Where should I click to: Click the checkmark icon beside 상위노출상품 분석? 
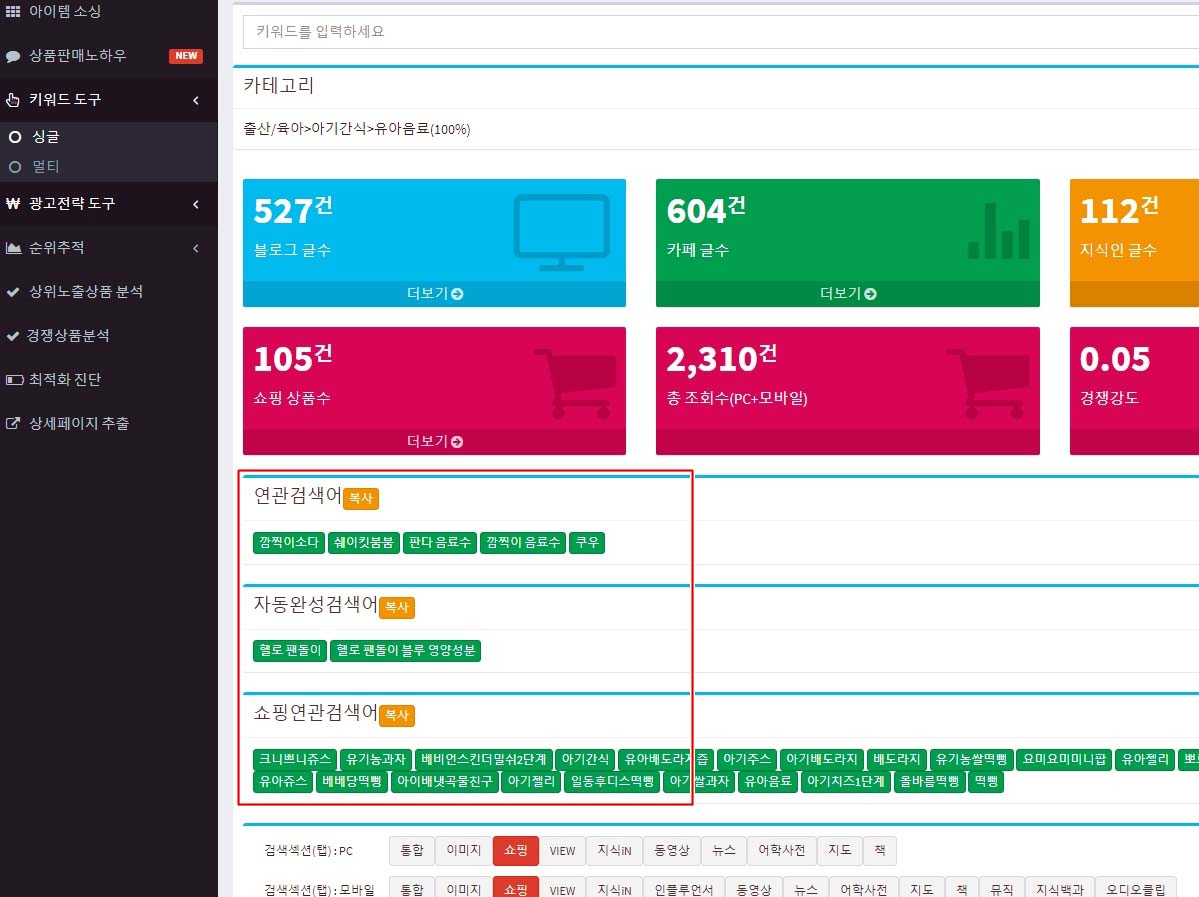[13, 291]
